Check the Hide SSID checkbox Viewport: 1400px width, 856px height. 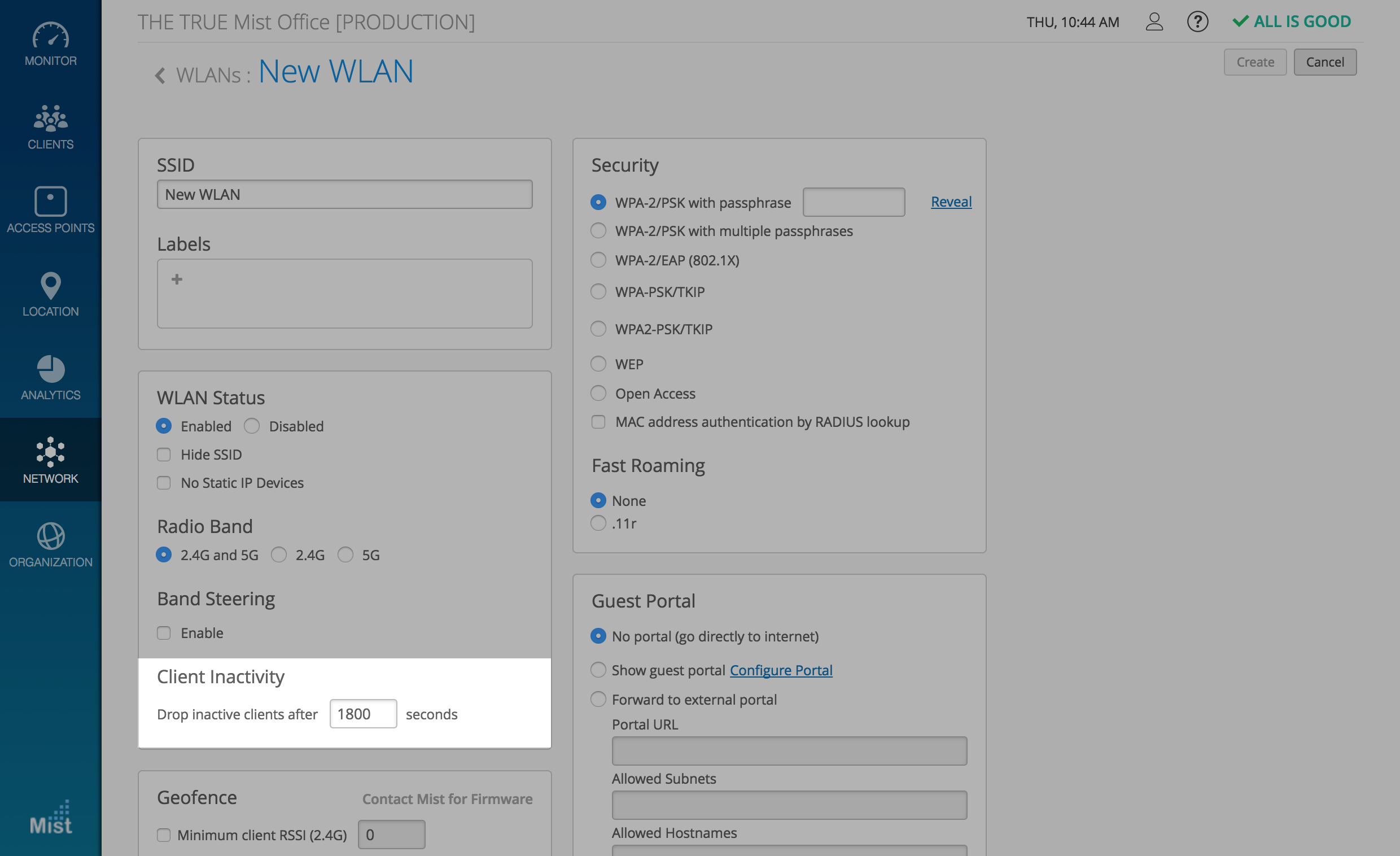point(164,455)
